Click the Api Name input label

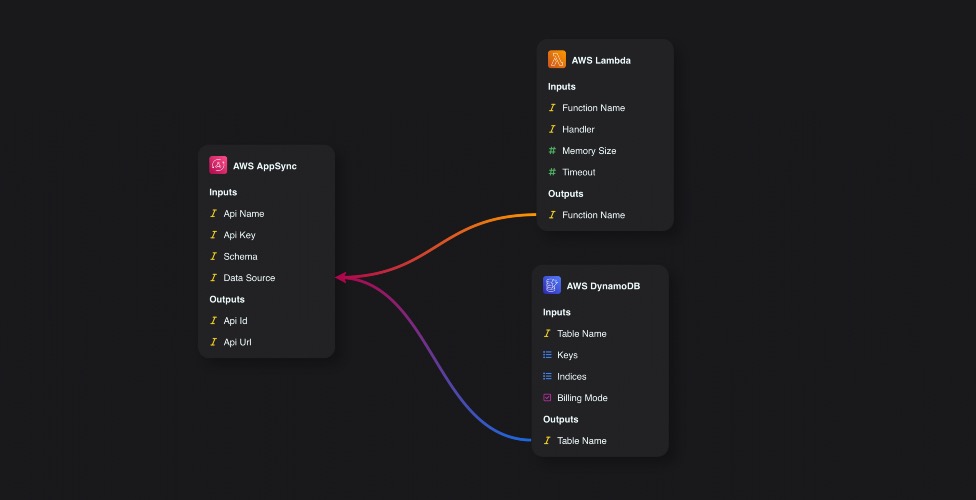coord(244,214)
